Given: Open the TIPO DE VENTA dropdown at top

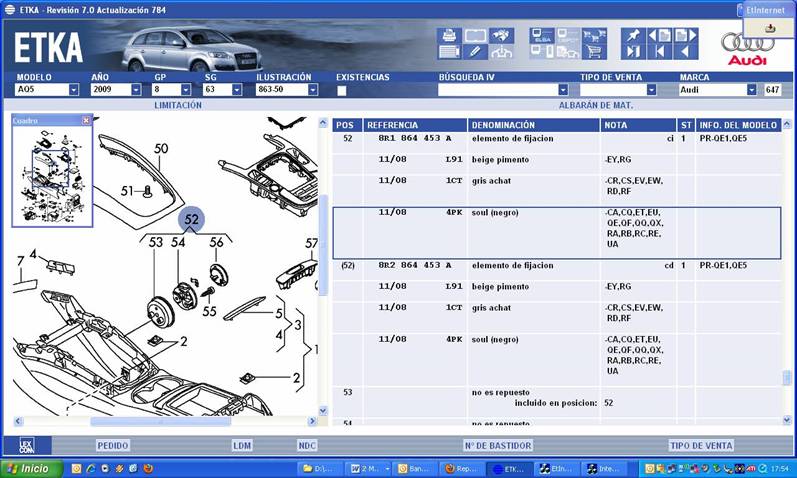Looking at the screenshot, I should point(652,89).
